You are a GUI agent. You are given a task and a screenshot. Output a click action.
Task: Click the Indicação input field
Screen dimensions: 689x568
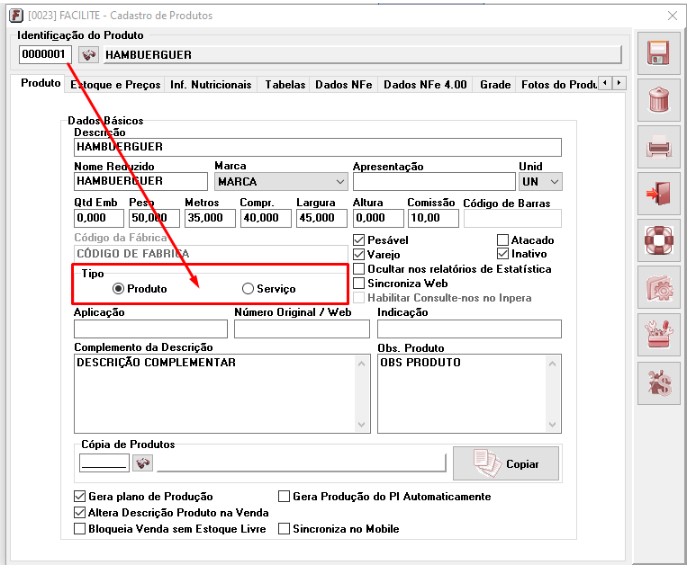point(469,329)
